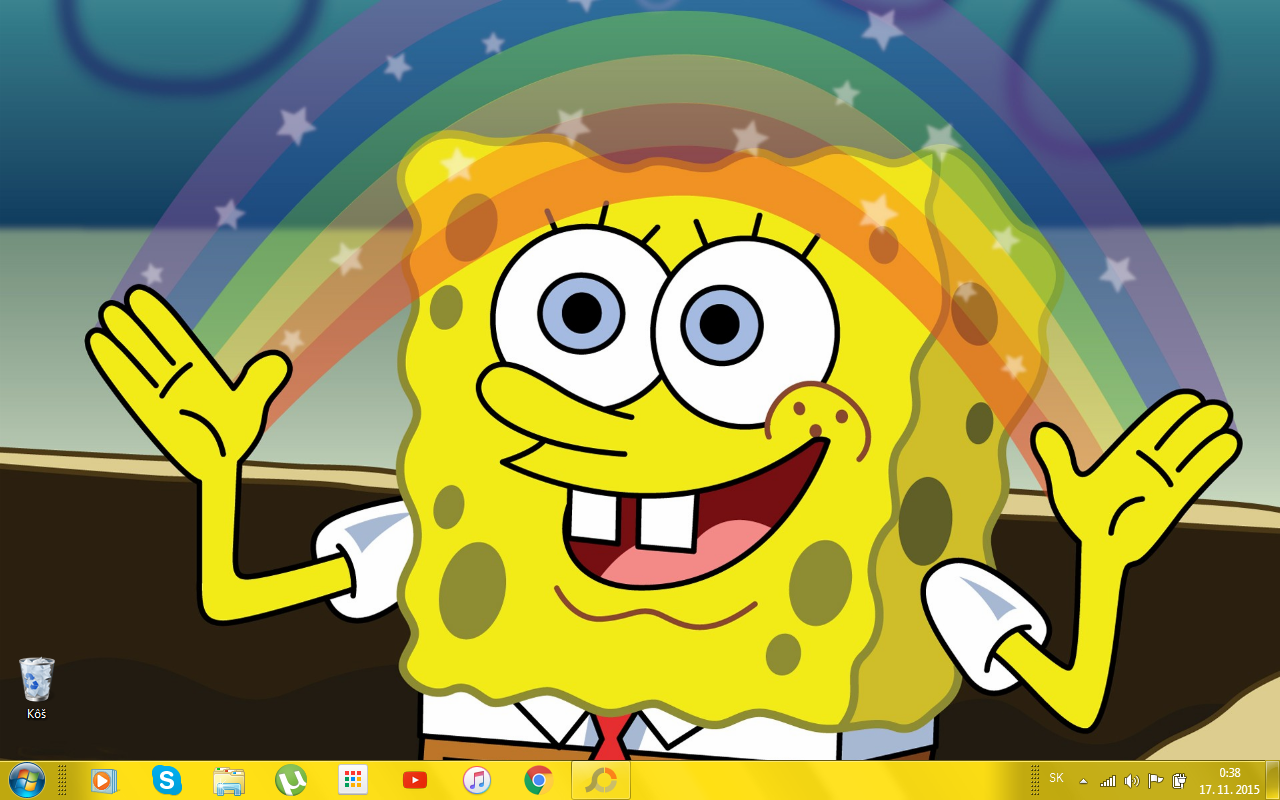Screen dimensions: 1280x800
Task: Click the power plug battery icon
Action: point(1179,781)
